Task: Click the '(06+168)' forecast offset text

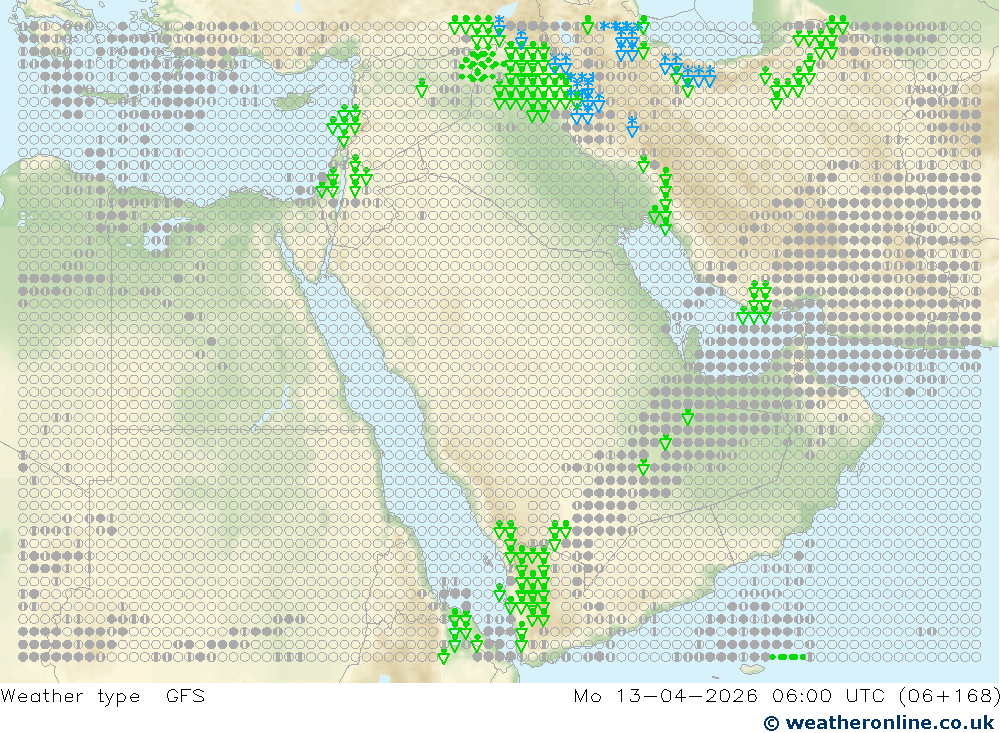Action: click(x=949, y=695)
